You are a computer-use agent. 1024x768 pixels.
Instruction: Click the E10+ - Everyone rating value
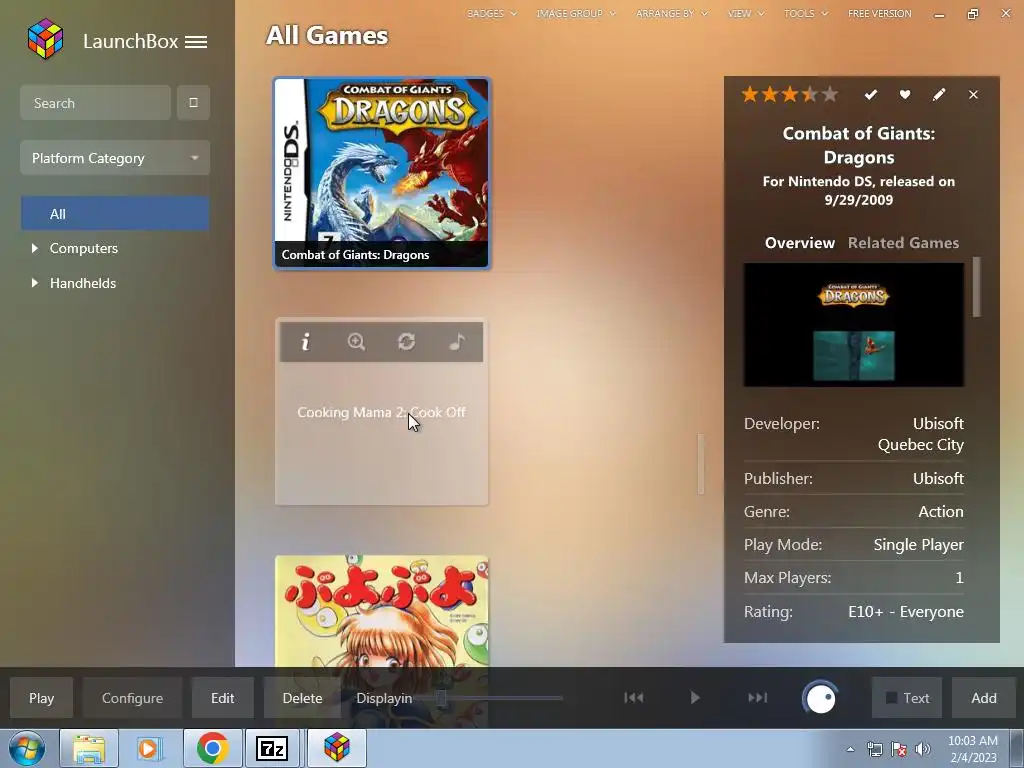click(x=906, y=611)
